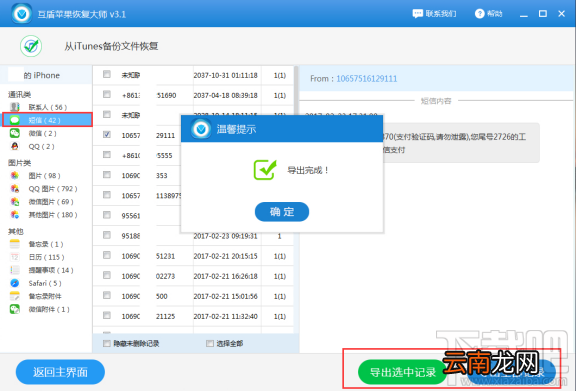Open the Safari compass icon

pyautogui.click(x=15, y=283)
